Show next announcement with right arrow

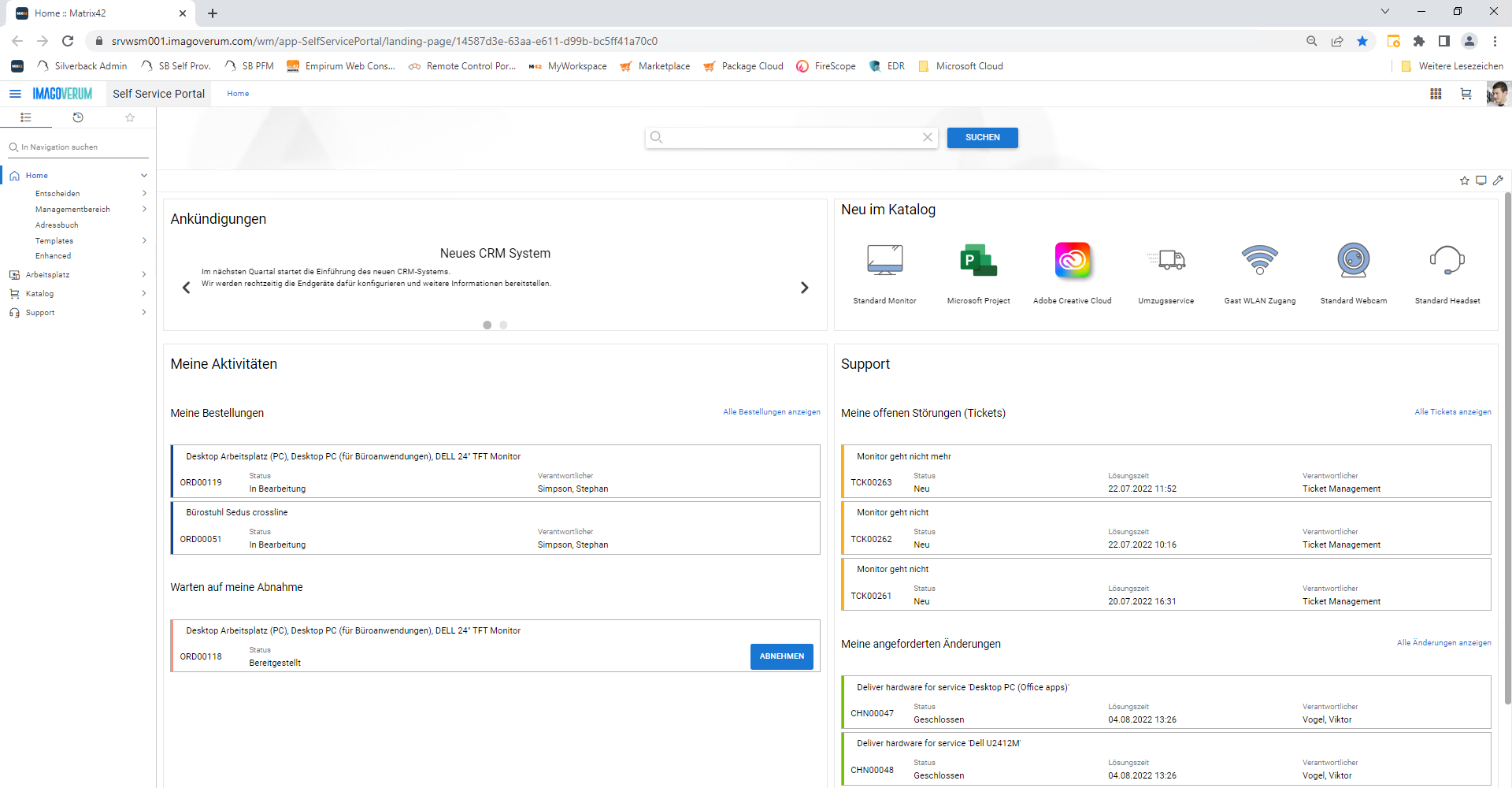805,288
